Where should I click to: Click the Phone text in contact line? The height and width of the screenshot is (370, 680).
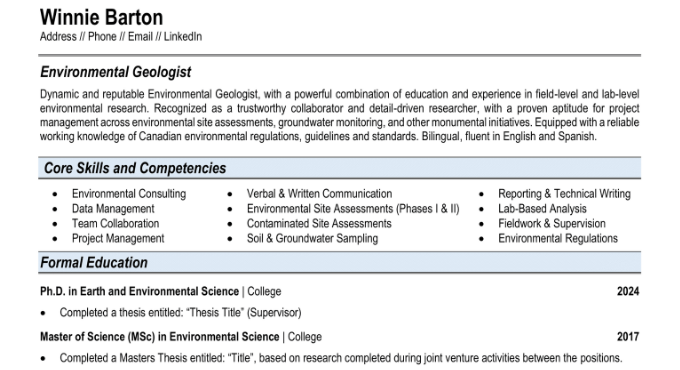pyautogui.click(x=102, y=36)
